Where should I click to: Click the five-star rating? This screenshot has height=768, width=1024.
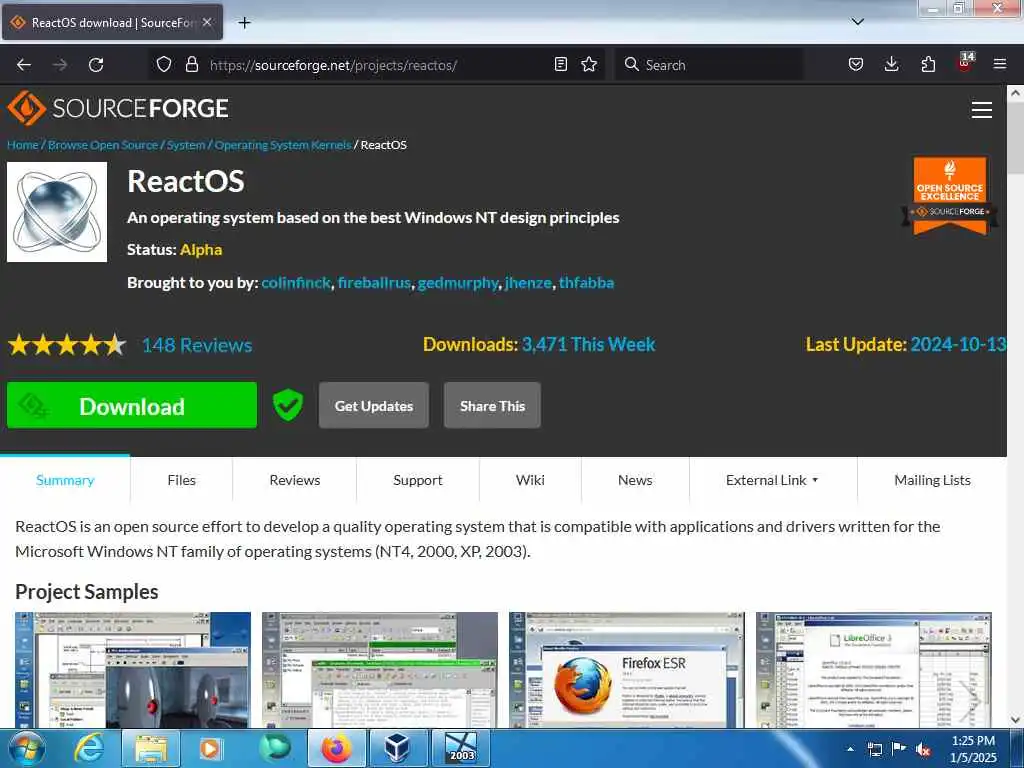[67, 345]
